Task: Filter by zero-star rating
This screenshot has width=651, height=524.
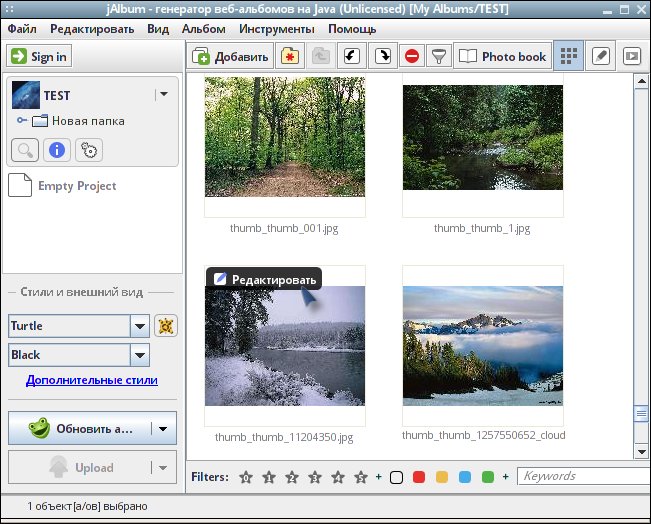Action: coord(246,477)
